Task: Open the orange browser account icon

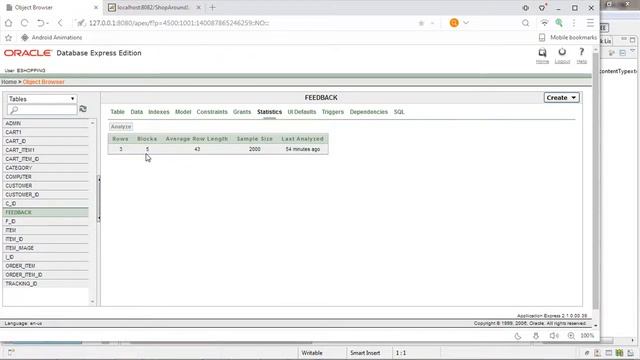Action: tap(454, 23)
